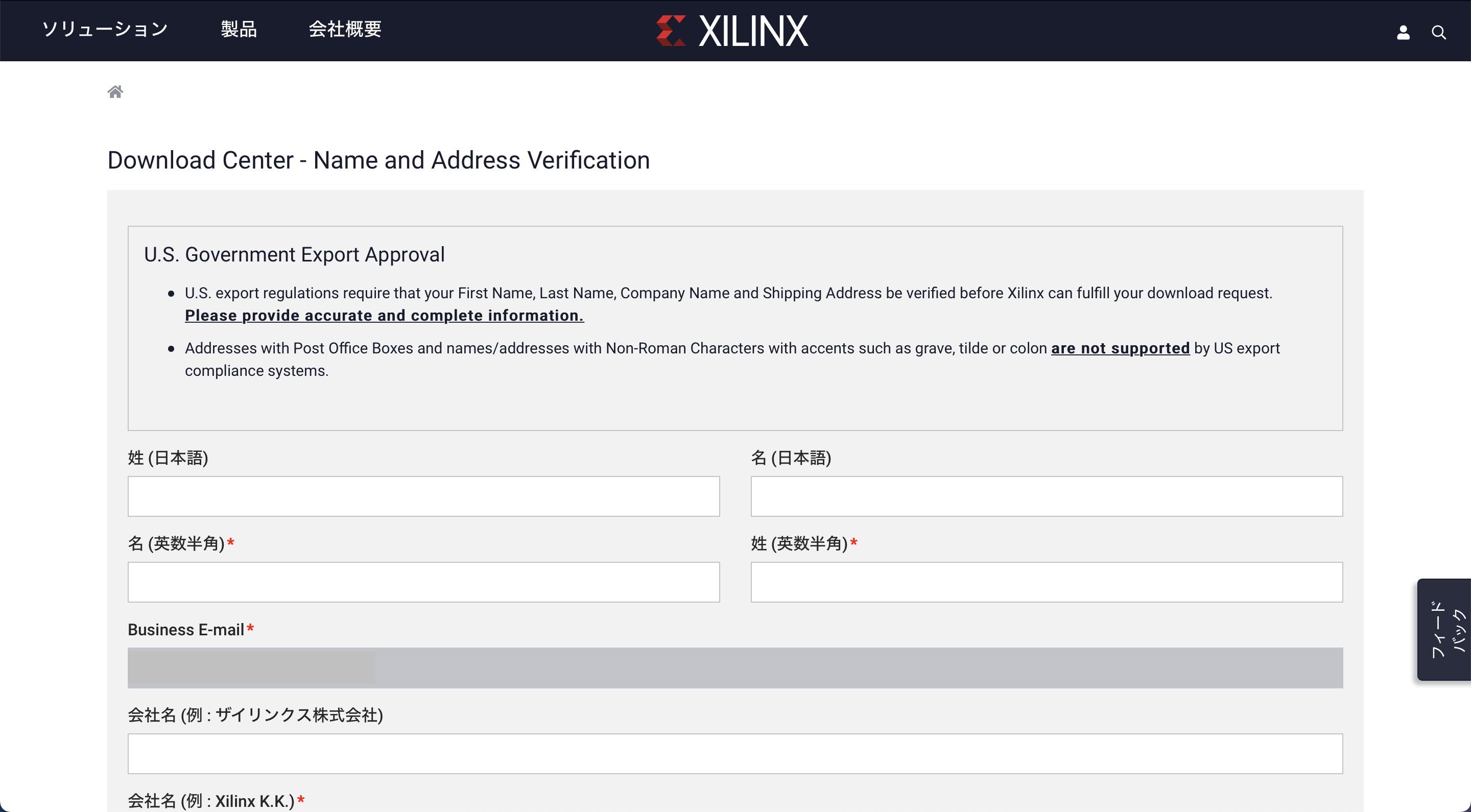
Task: Open the 製品 menu
Action: coord(239,29)
